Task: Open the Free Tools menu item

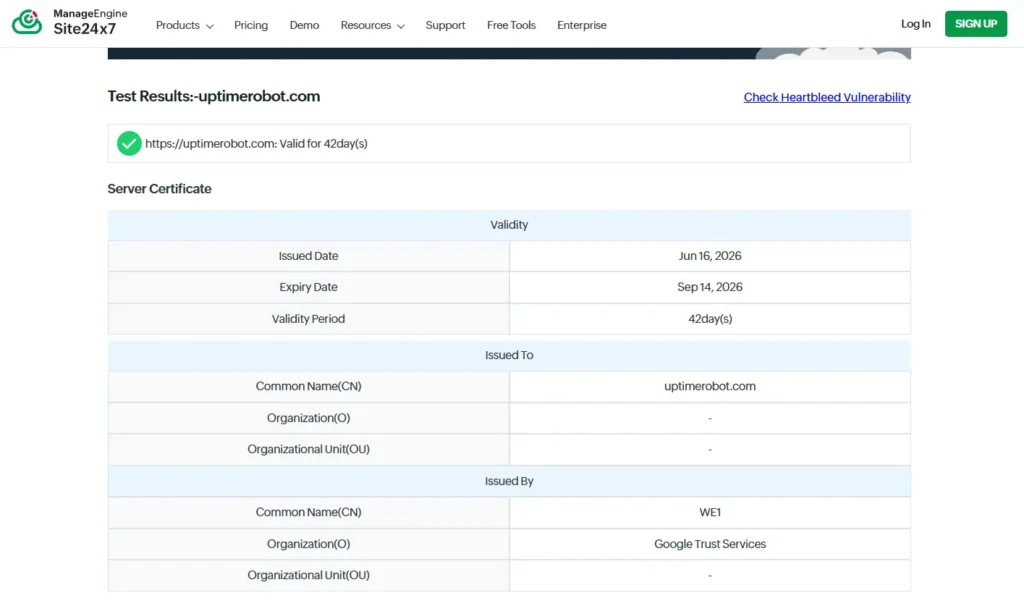Action: (511, 25)
